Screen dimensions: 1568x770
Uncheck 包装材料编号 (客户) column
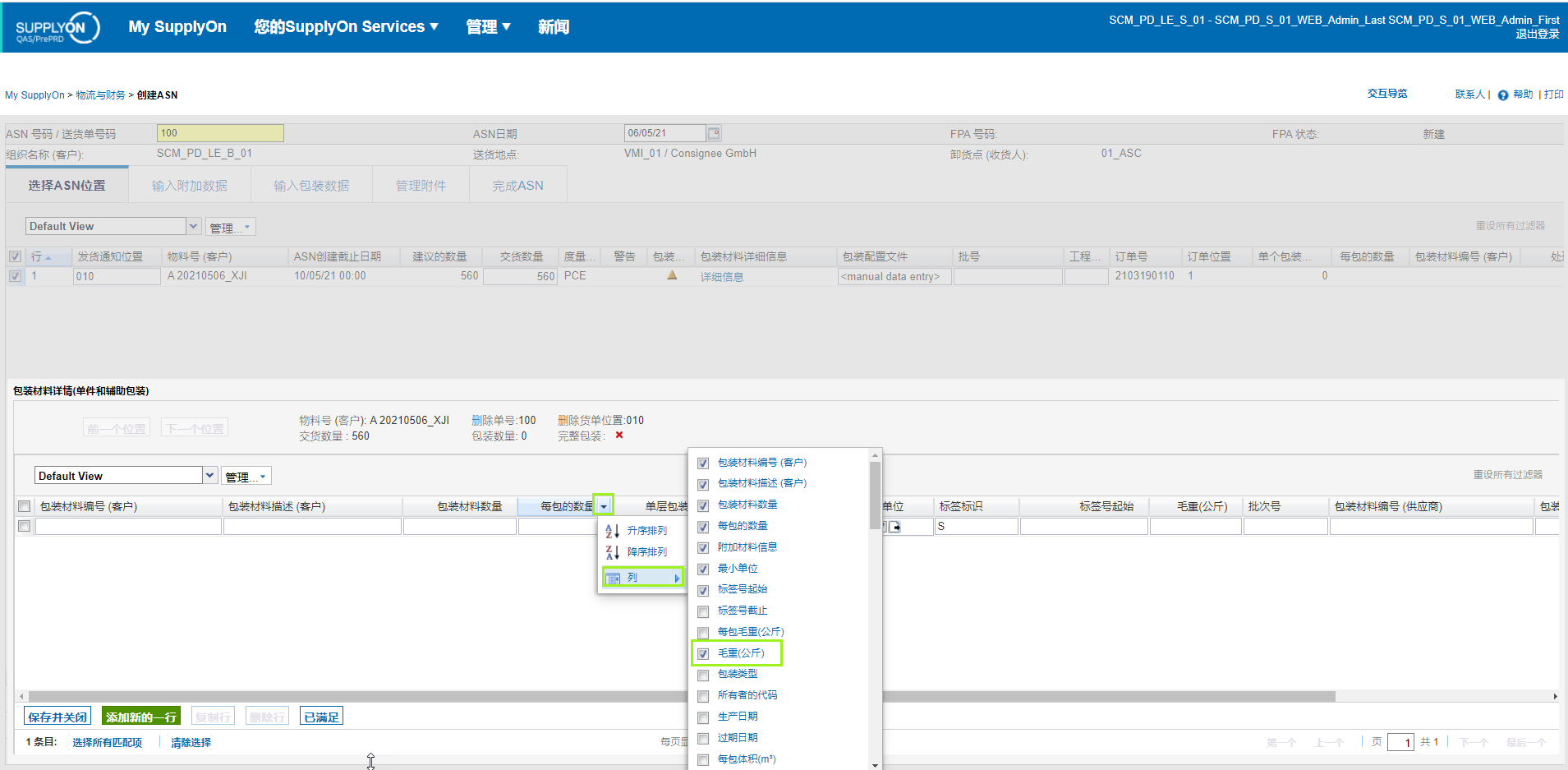point(703,463)
